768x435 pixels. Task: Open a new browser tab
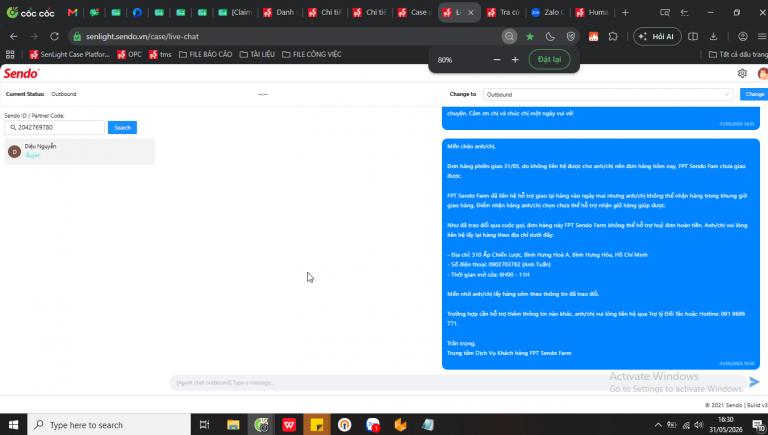point(625,13)
